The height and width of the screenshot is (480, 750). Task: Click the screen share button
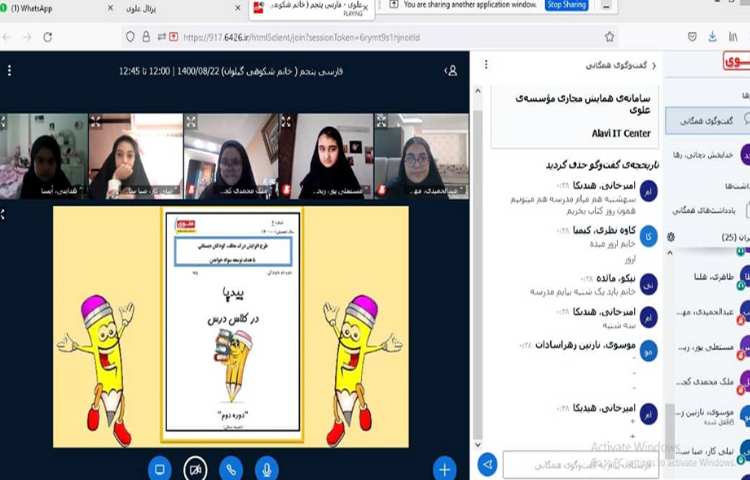pyautogui.click(x=160, y=469)
